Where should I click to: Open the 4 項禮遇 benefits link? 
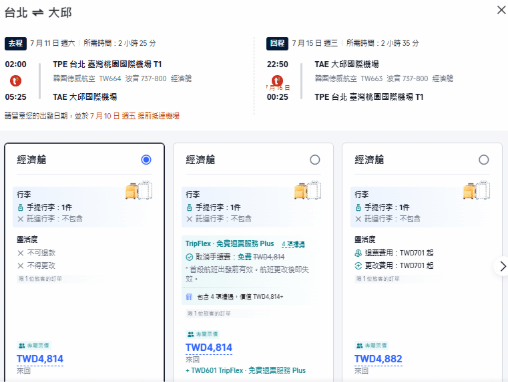[293, 244]
